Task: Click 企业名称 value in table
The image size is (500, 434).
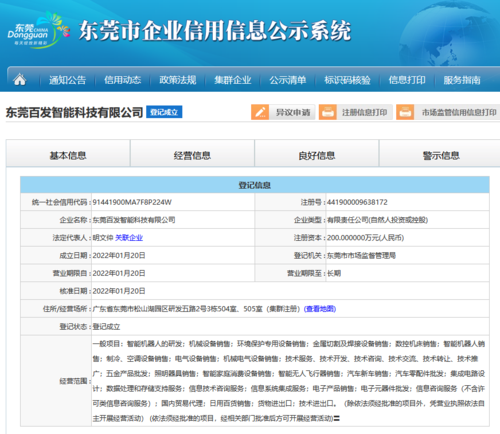Action: [134, 220]
